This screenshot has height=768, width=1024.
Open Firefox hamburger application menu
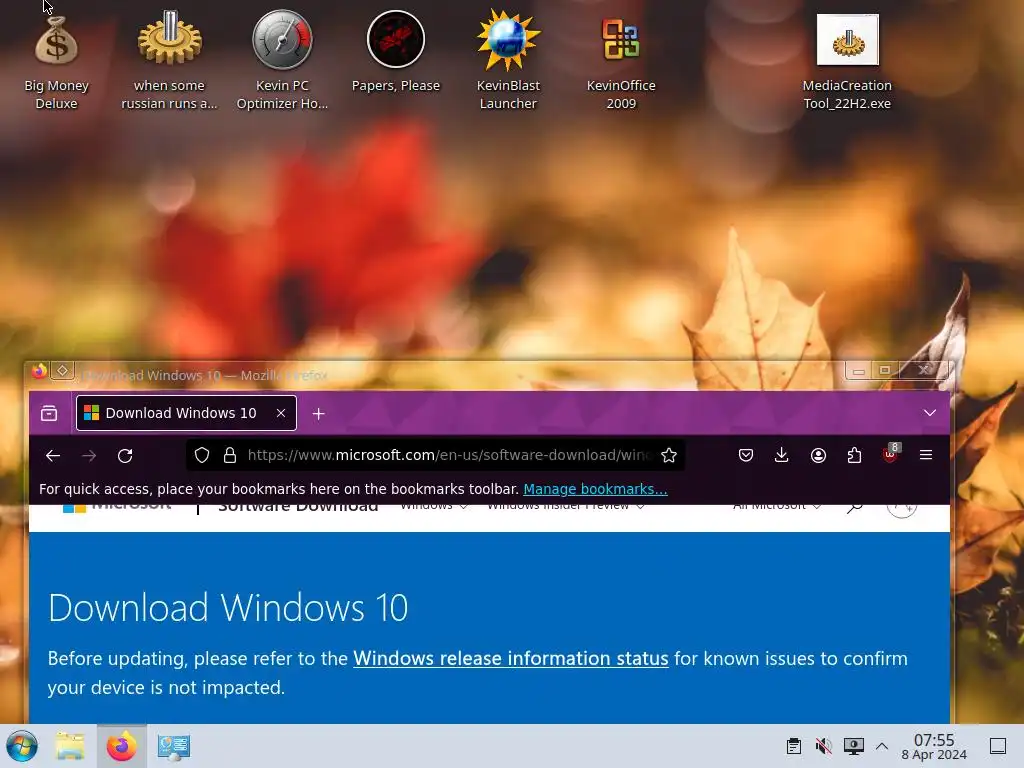point(926,455)
